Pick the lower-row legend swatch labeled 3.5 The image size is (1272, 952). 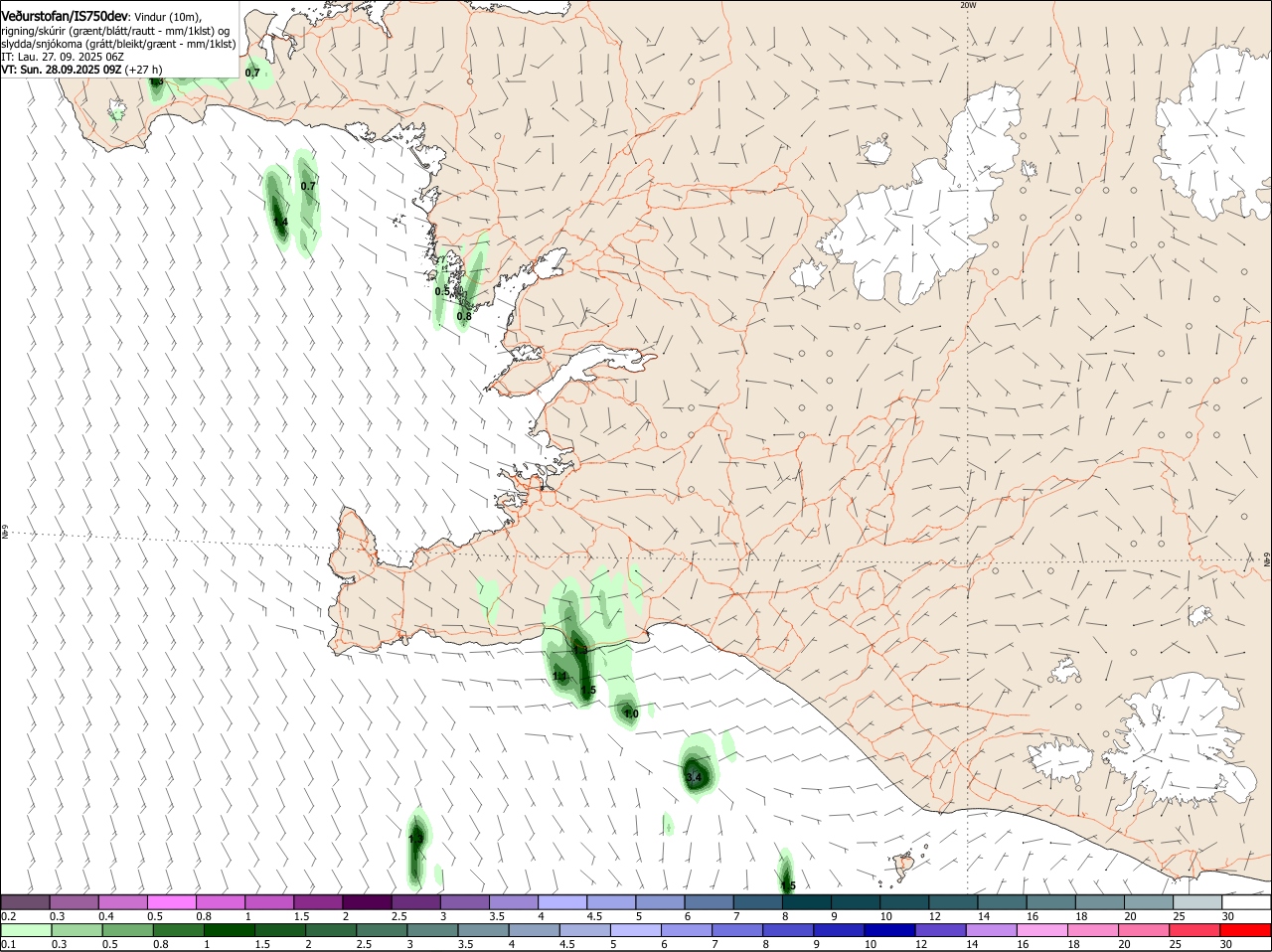(x=483, y=930)
